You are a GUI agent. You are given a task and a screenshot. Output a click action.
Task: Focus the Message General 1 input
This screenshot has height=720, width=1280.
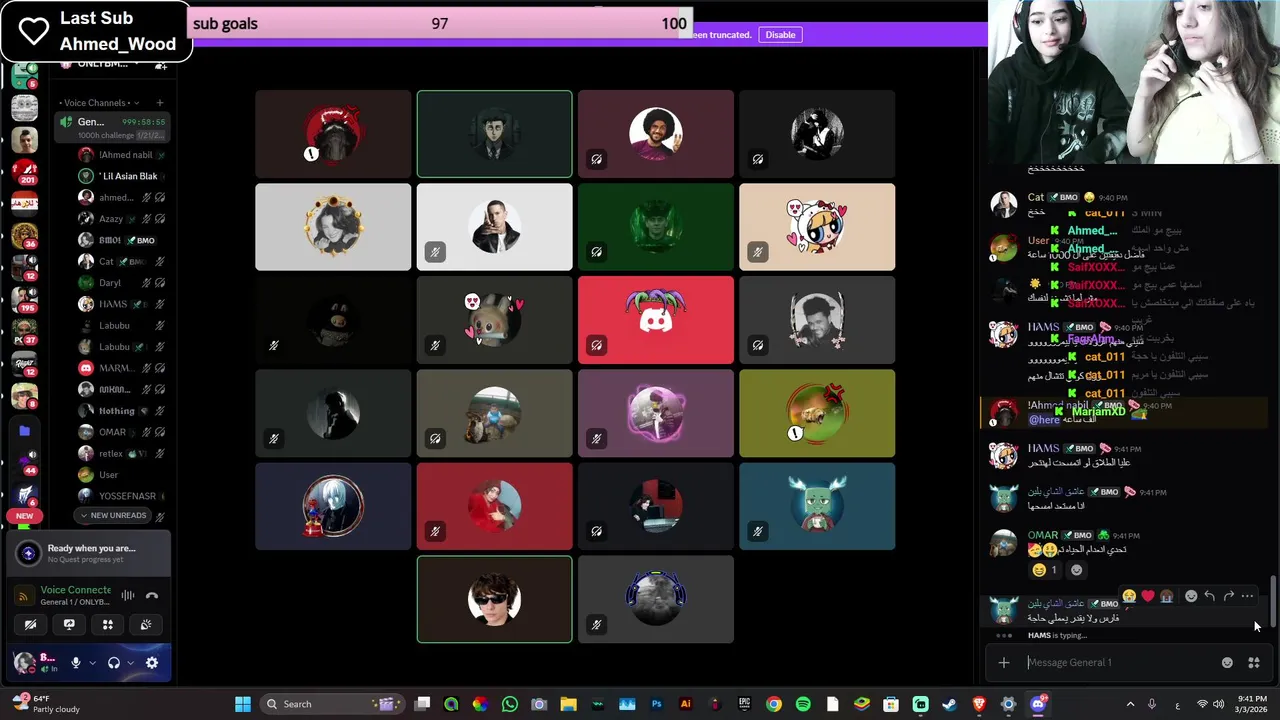click(1120, 662)
